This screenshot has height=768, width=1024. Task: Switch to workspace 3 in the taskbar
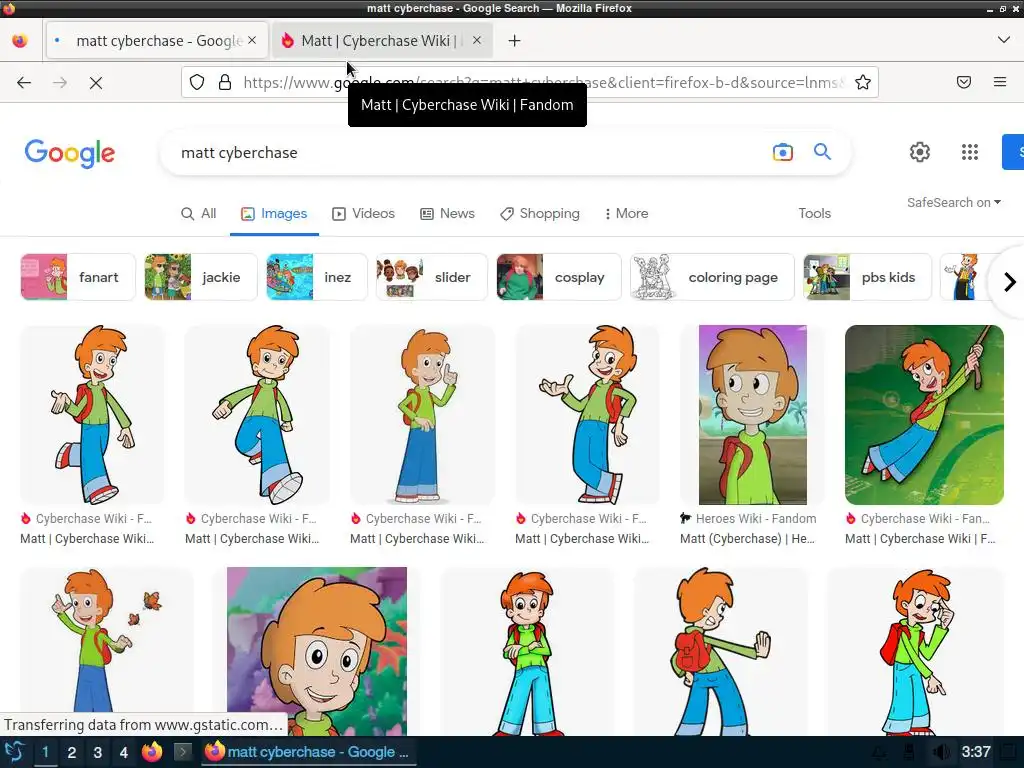click(x=97, y=752)
